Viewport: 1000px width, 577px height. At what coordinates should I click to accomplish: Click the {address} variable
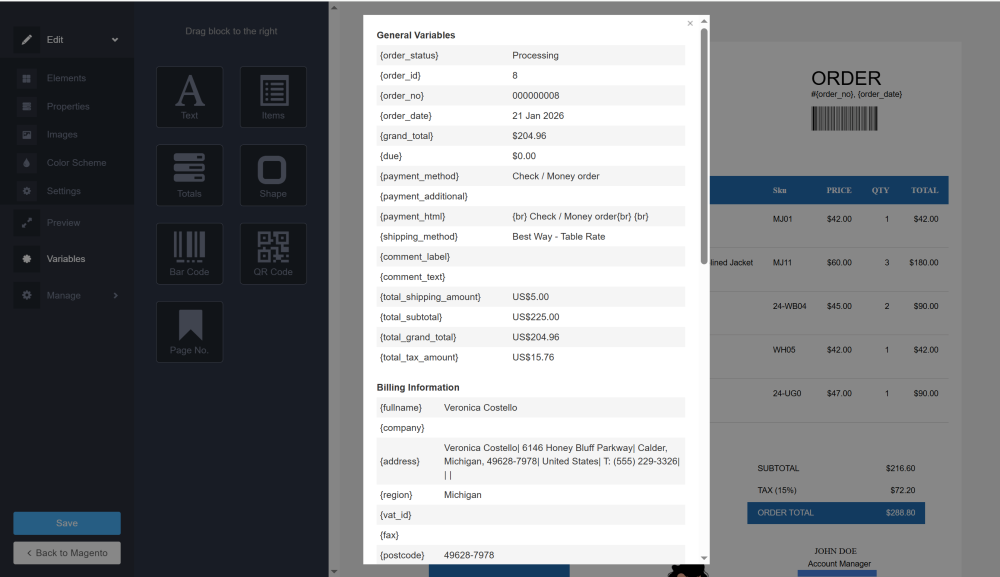tap(399, 461)
